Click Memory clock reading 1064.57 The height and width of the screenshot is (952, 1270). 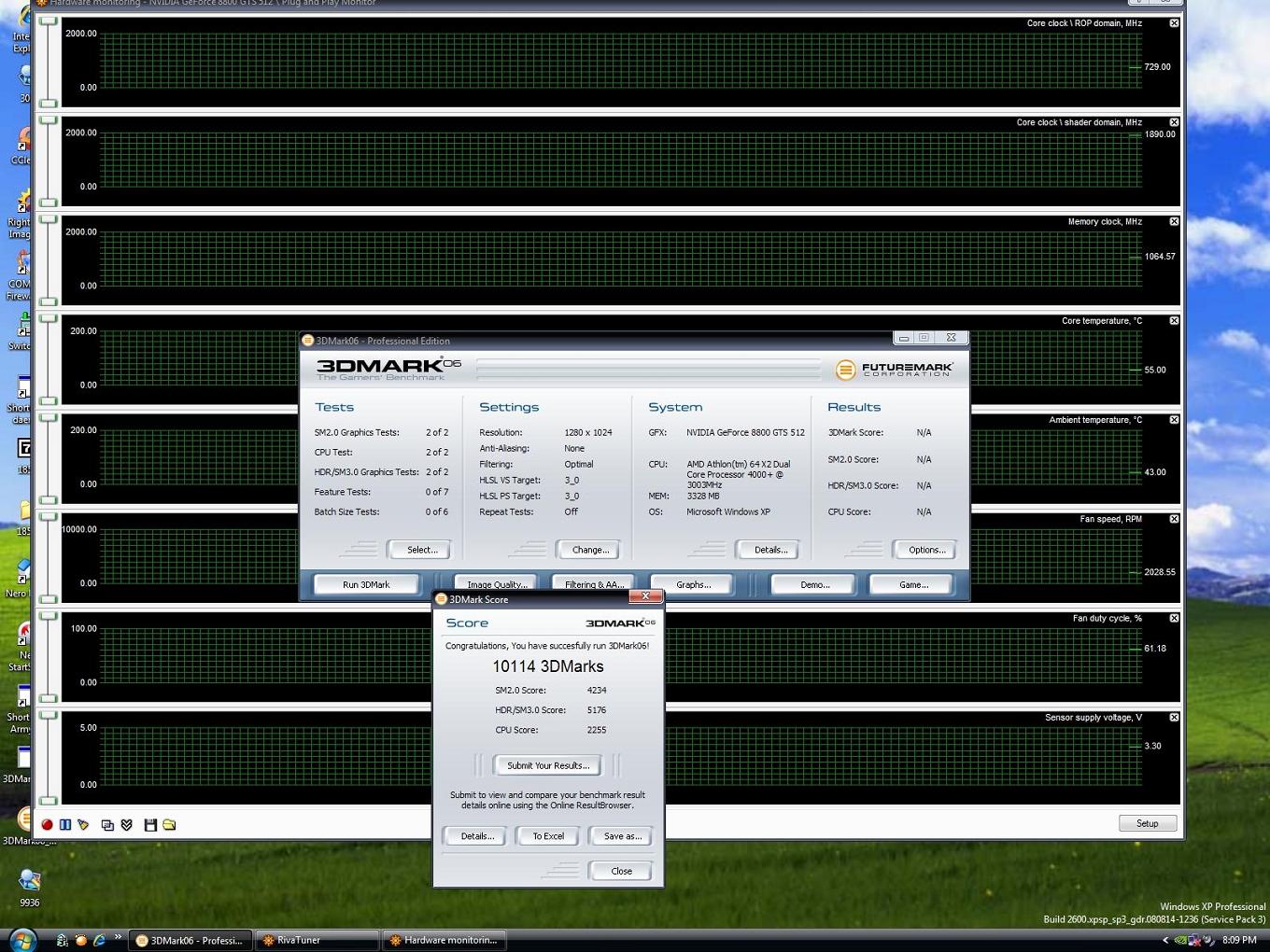(x=1160, y=257)
